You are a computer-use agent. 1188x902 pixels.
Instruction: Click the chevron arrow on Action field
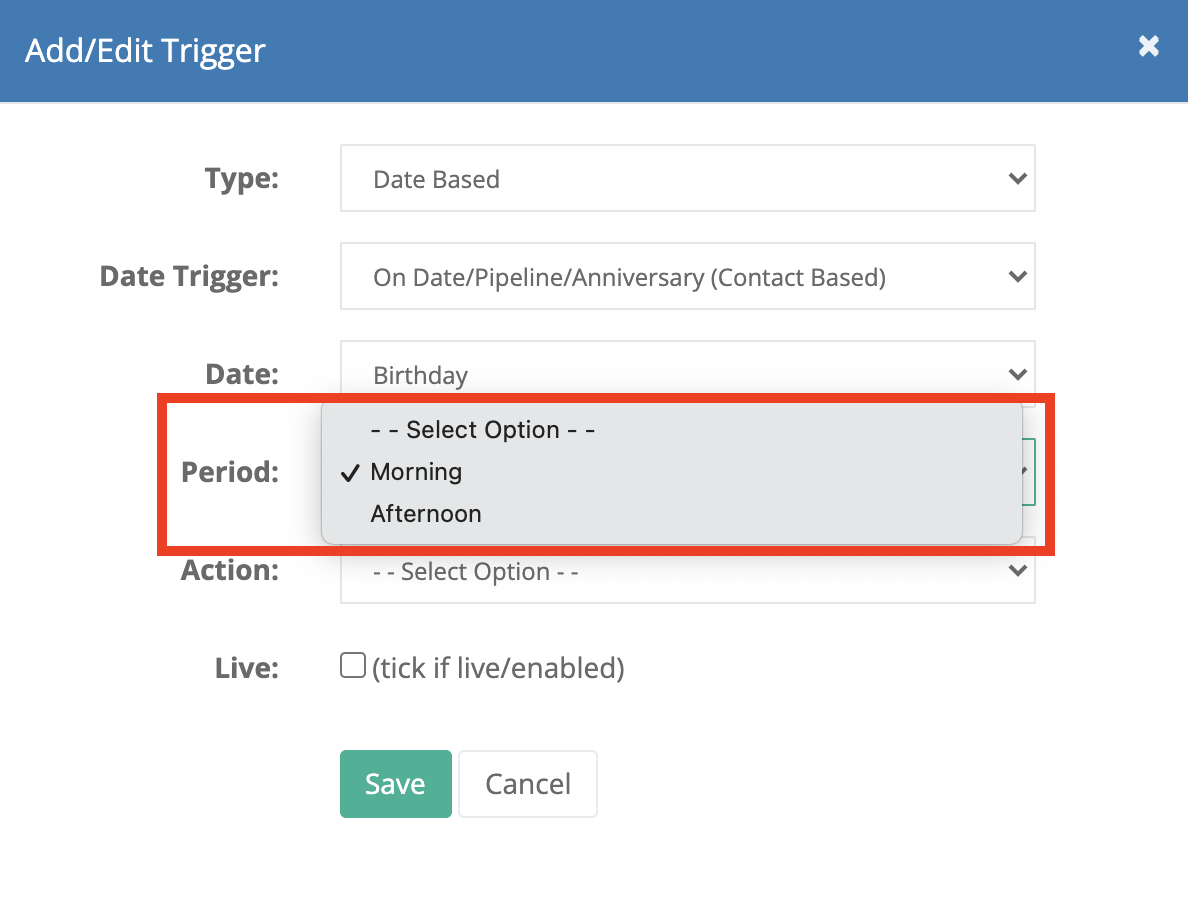pyautogui.click(x=1018, y=570)
